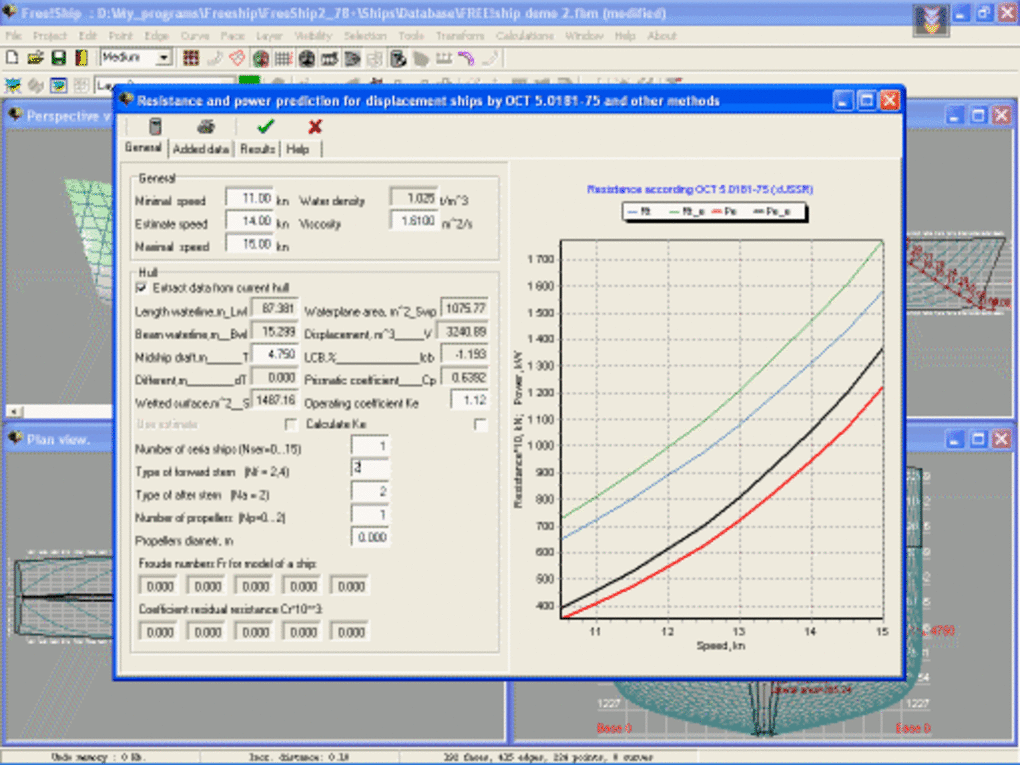Screen dimensions: 1020x765
Task: Expand the Medium precision dropdown
Action: pos(164,58)
